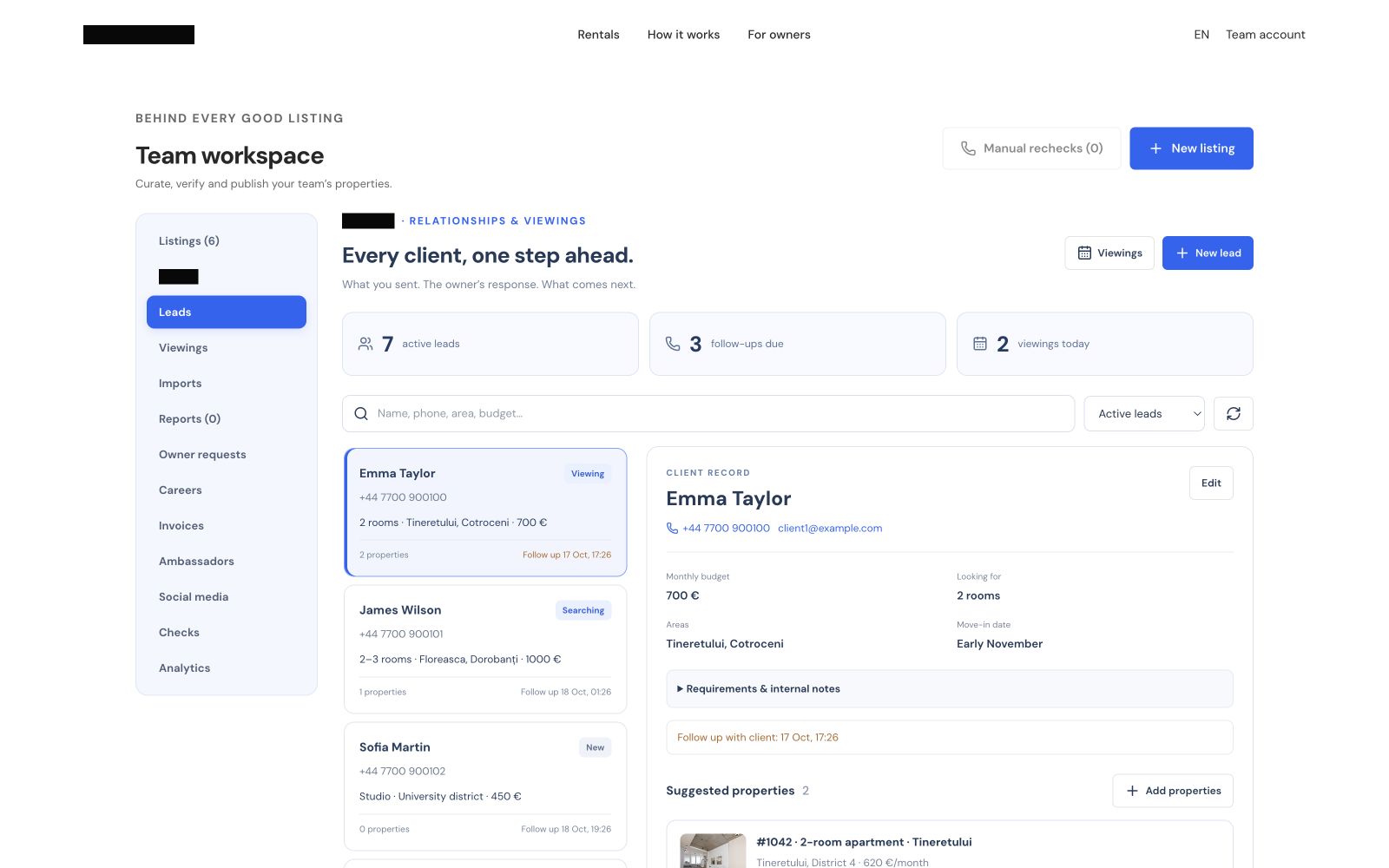Open Reports (0) sidebar item
The height and width of the screenshot is (868, 1389).
pos(227,419)
